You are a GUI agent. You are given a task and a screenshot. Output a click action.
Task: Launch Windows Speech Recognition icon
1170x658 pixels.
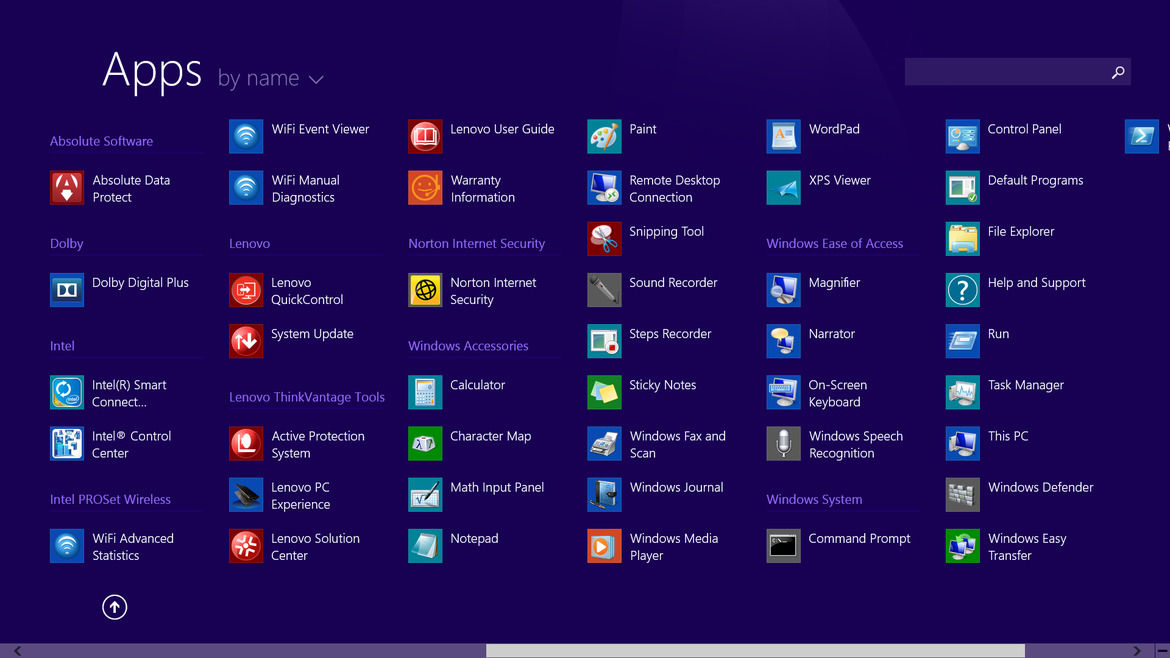pyautogui.click(x=783, y=444)
